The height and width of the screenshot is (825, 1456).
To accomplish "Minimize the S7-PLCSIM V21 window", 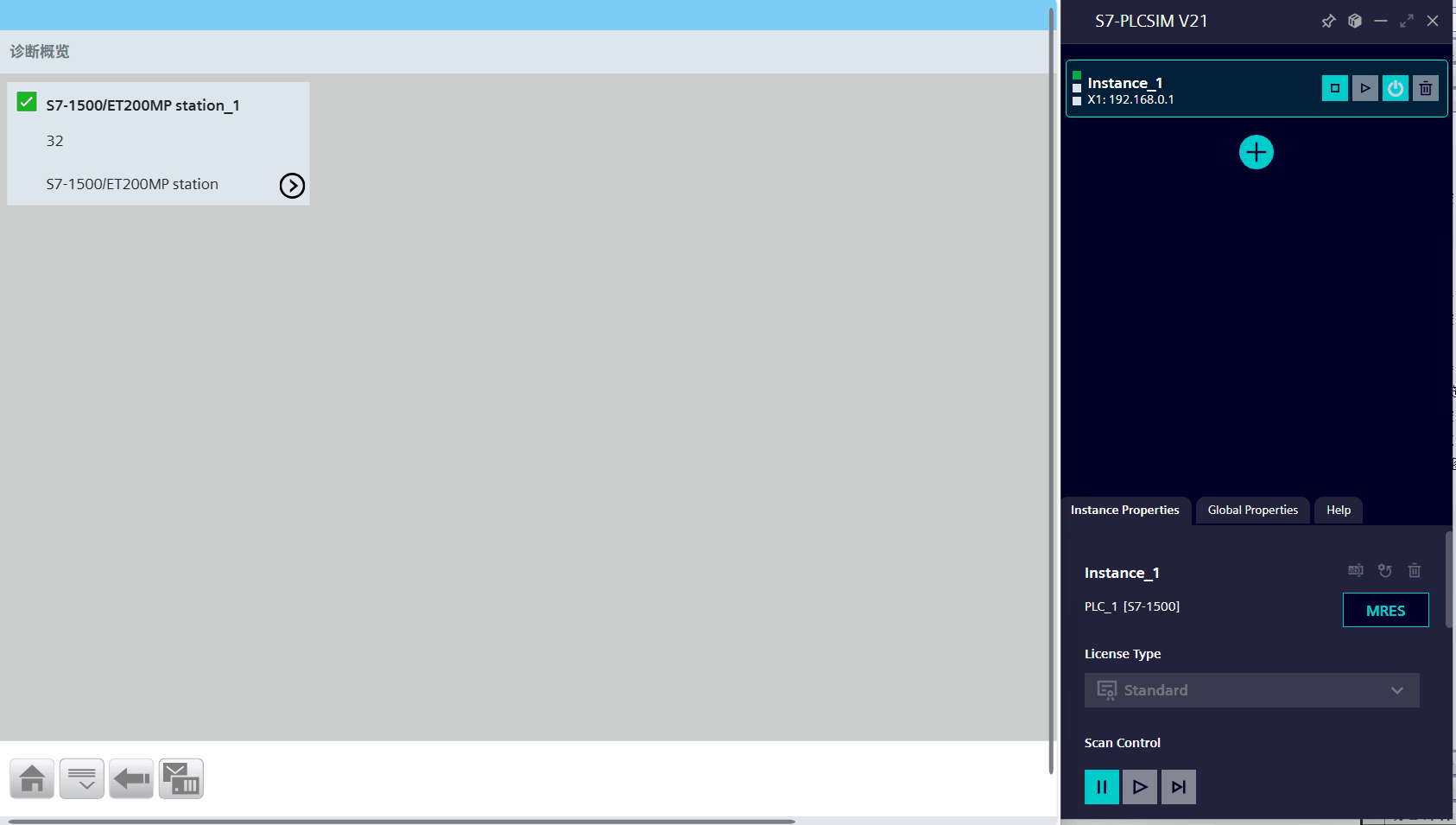I will point(1380,21).
